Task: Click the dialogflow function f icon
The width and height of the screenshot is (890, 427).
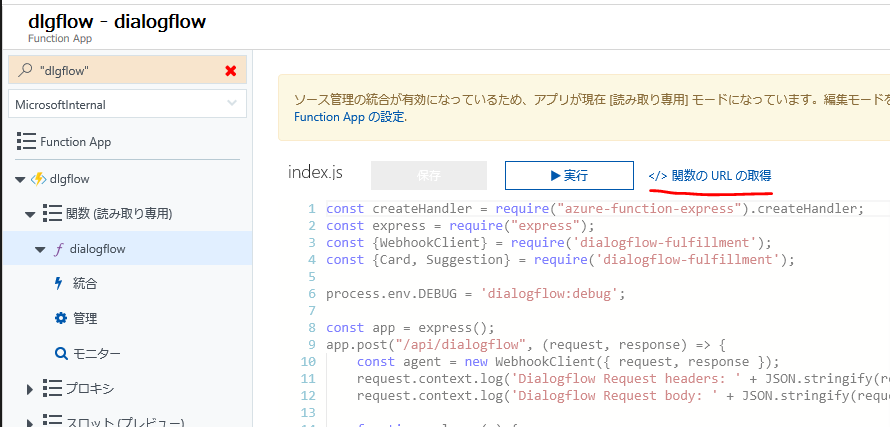Action: (58, 249)
